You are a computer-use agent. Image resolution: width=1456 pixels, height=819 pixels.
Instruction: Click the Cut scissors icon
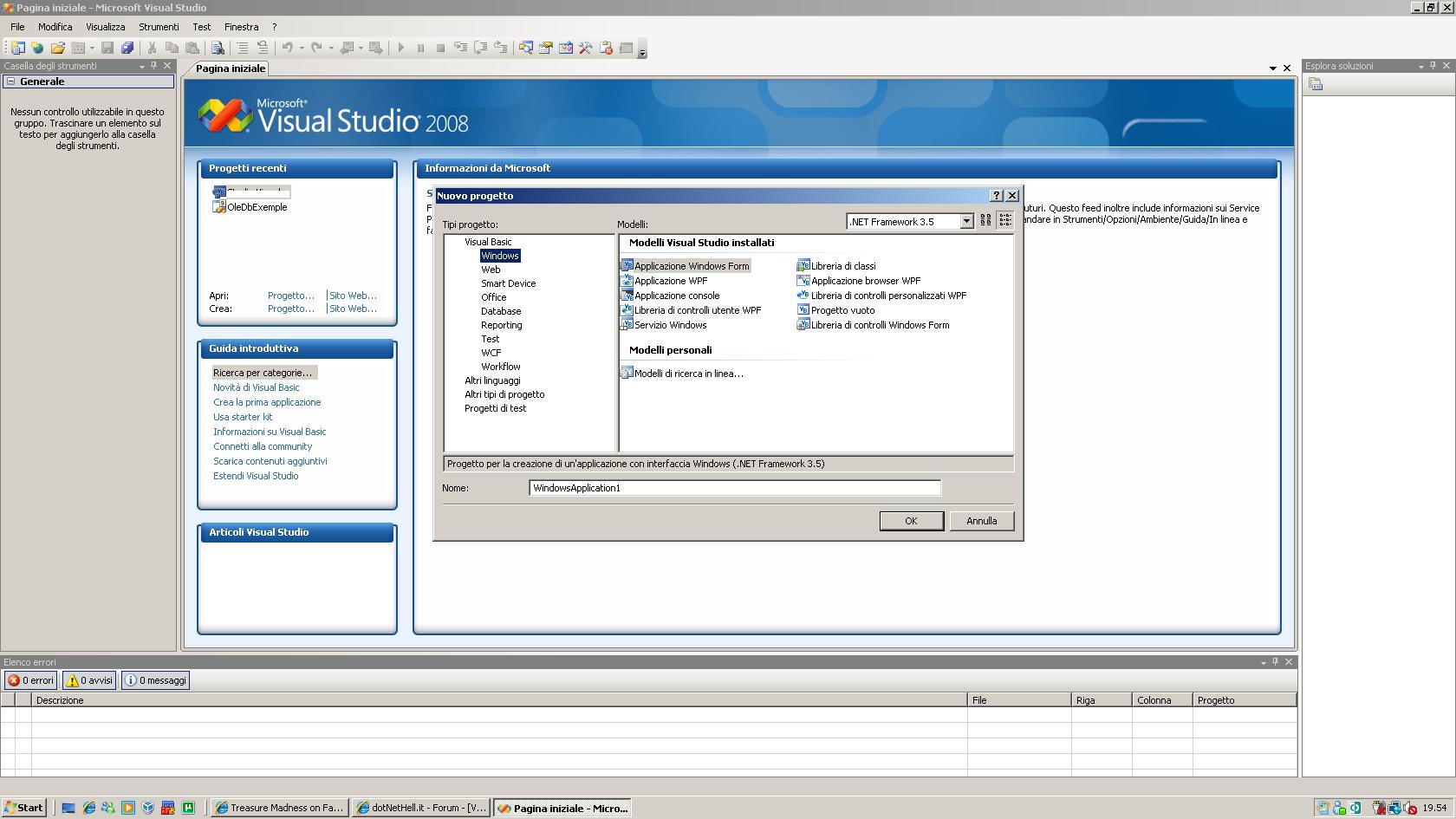click(152, 48)
